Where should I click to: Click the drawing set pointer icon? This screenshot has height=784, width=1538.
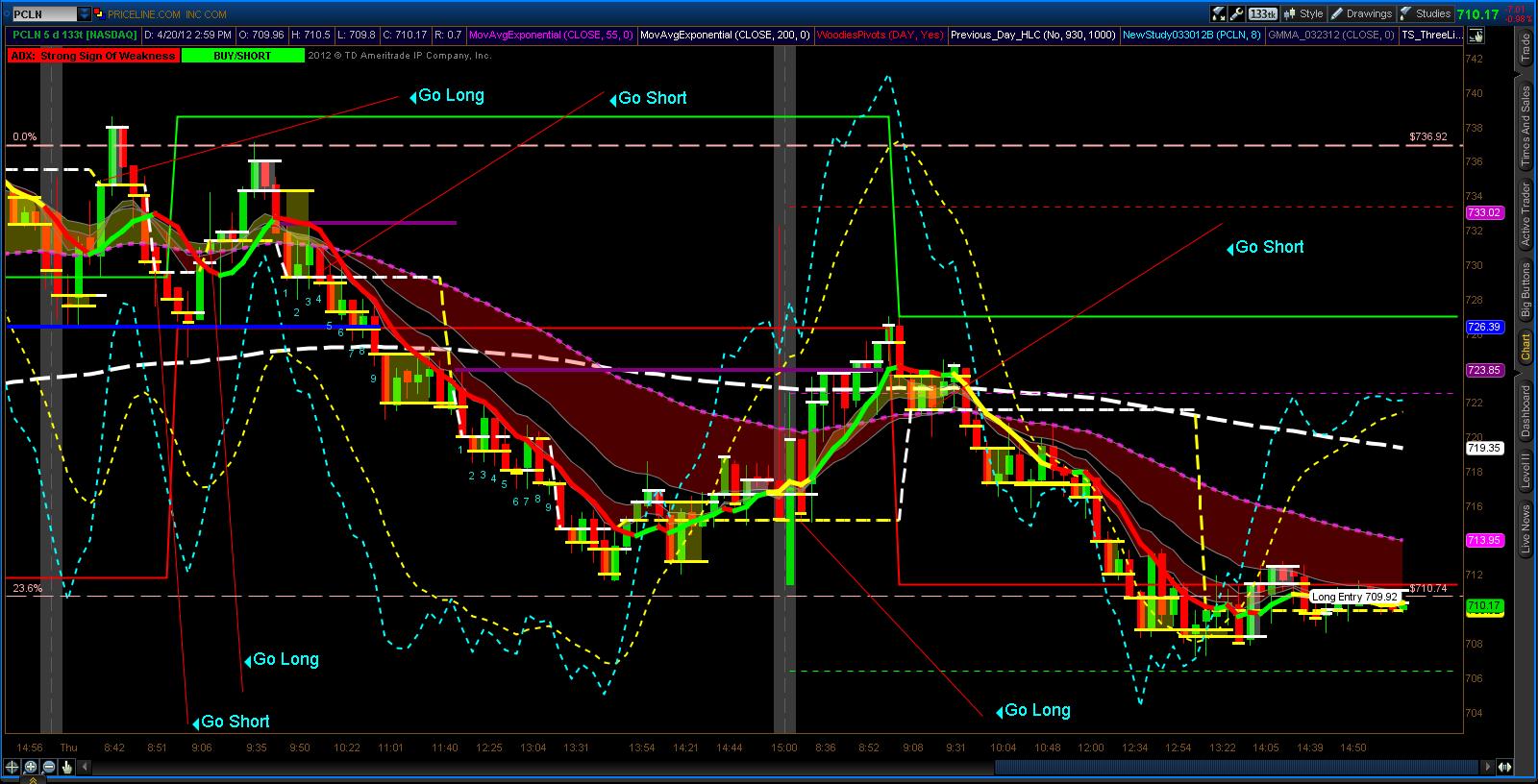[1219, 14]
